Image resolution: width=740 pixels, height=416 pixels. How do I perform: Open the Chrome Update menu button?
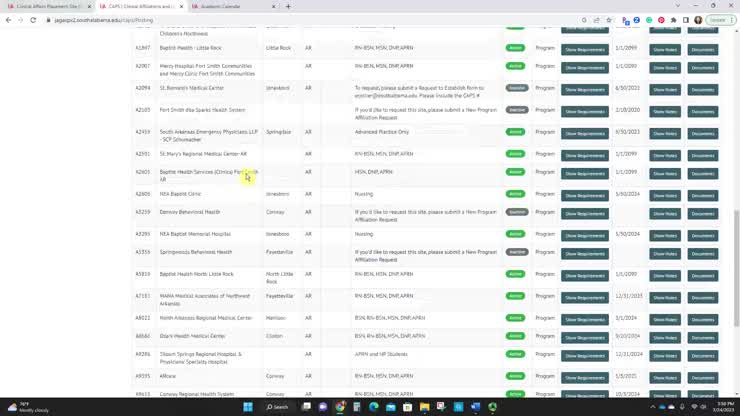click(x=721, y=20)
